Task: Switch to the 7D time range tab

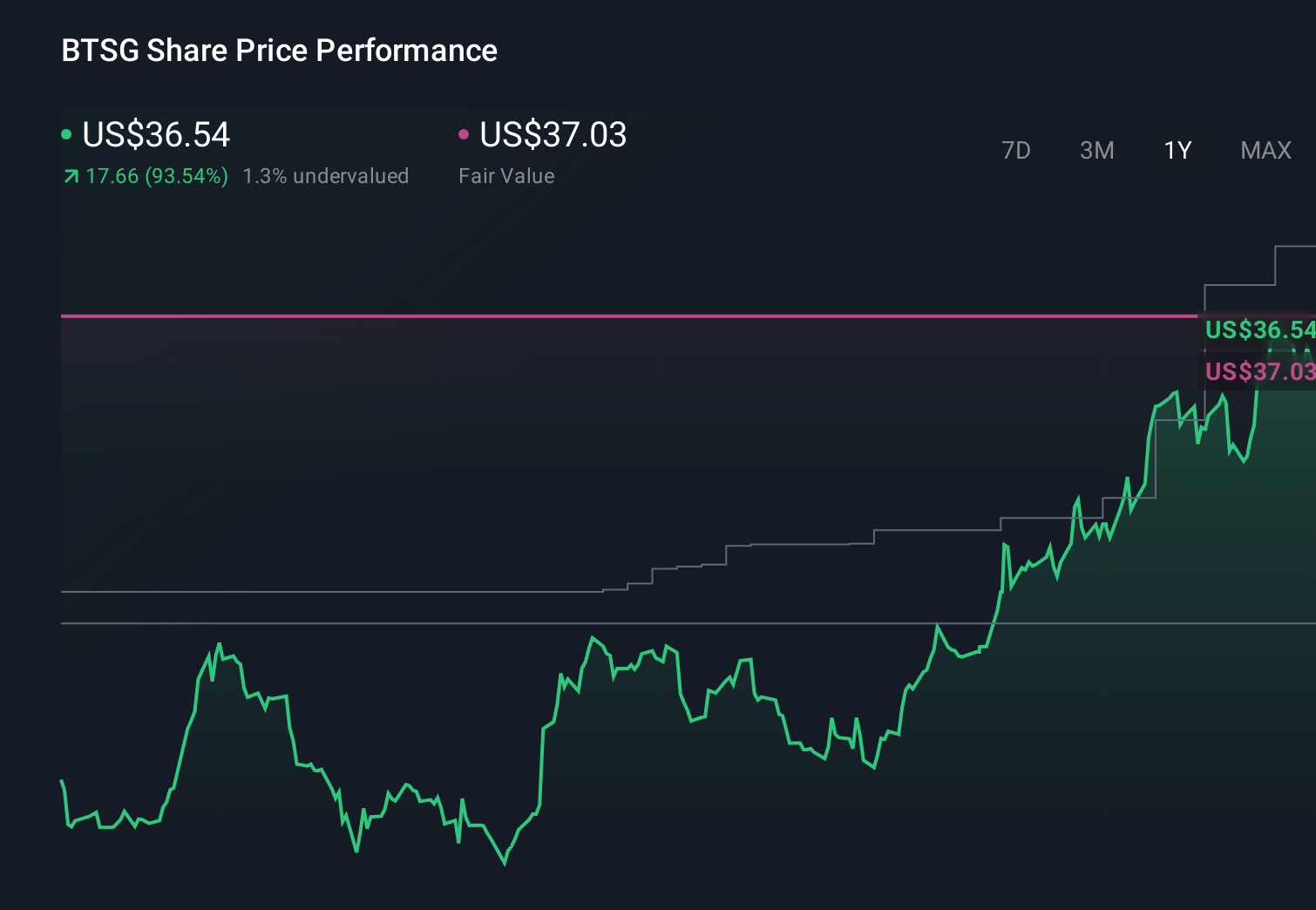Action: (x=1016, y=150)
